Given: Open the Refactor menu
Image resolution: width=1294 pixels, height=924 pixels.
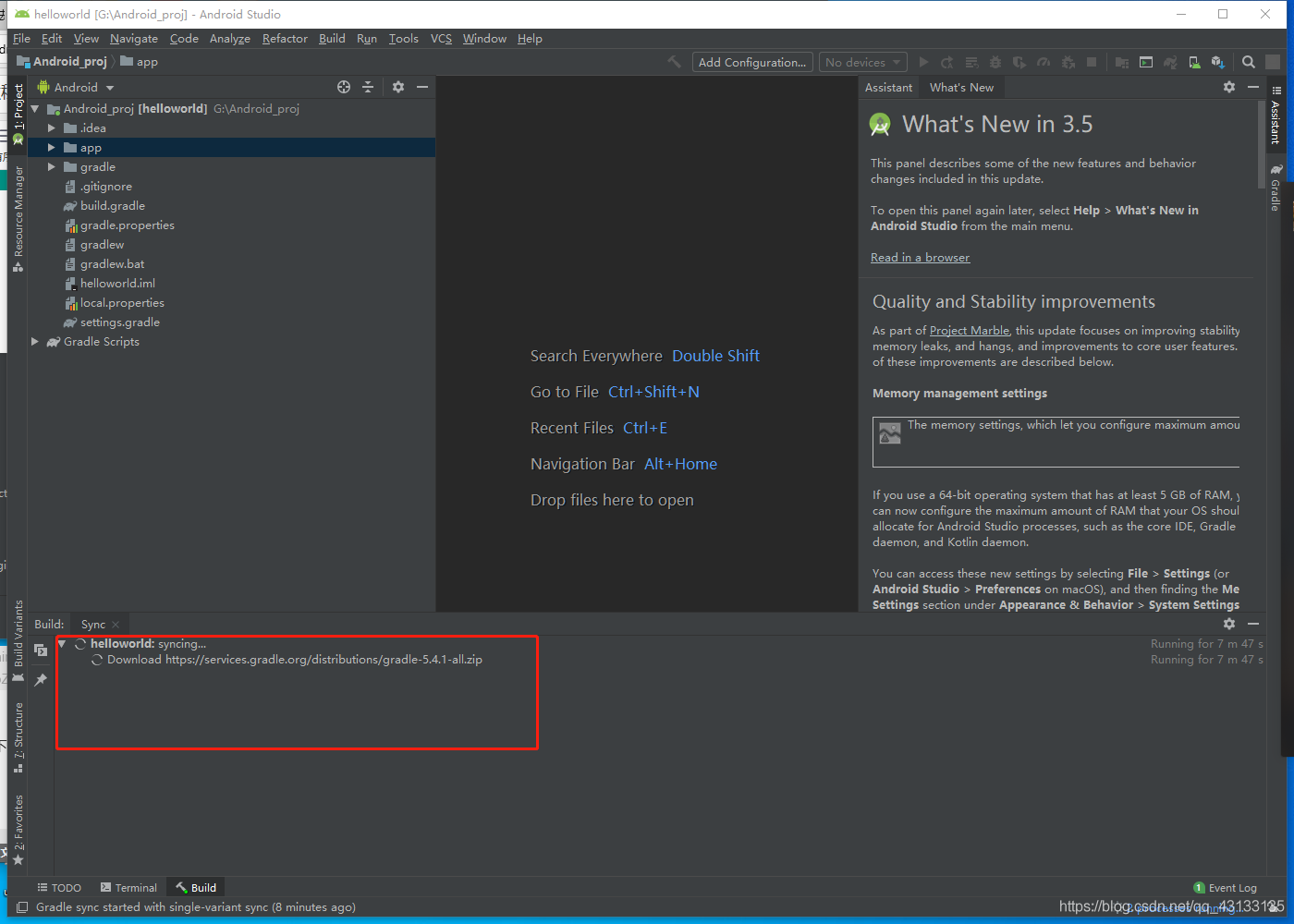Looking at the screenshot, I should (x=285, y=38).
